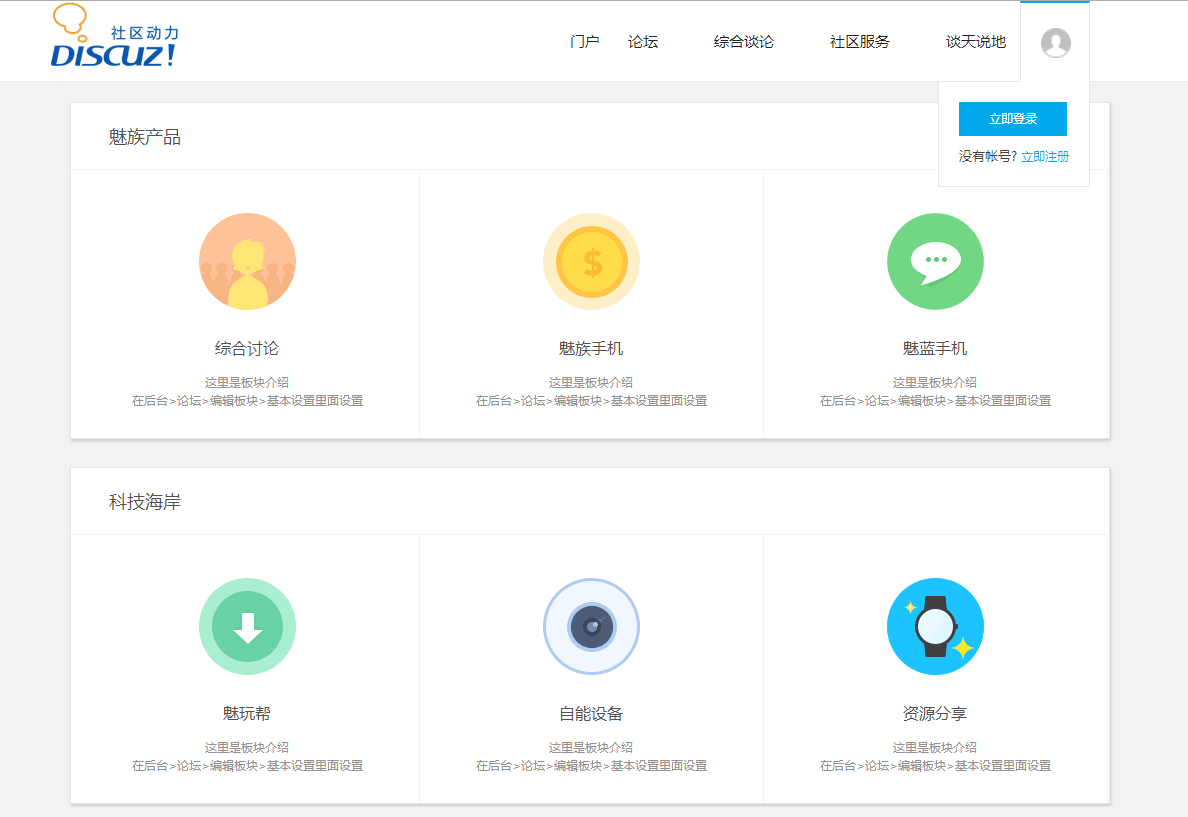Open the 社区服务 nav item
Screen dimensions: 1188x817
point(859,42)
